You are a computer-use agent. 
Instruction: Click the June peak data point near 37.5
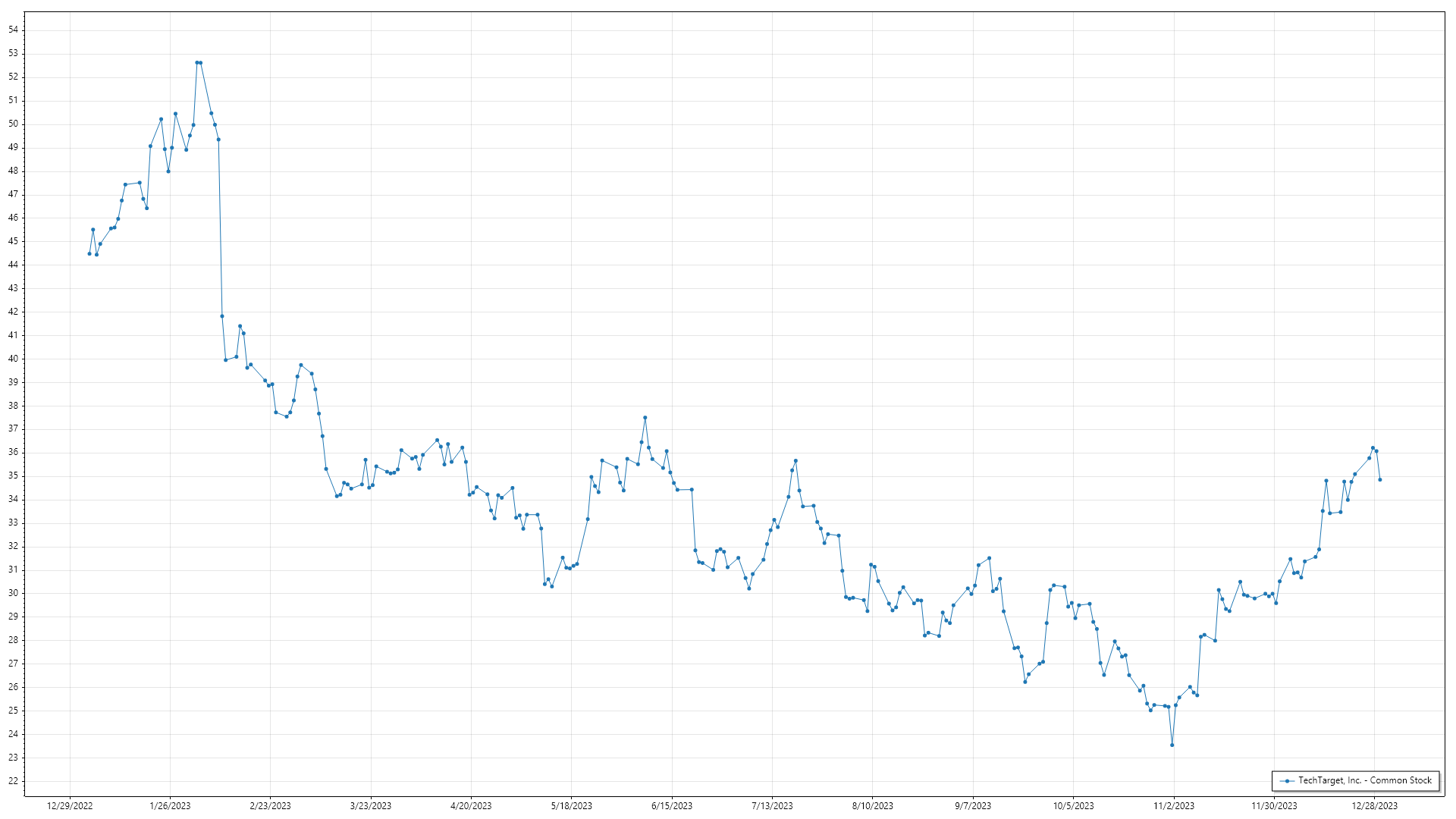coord(645,418)
